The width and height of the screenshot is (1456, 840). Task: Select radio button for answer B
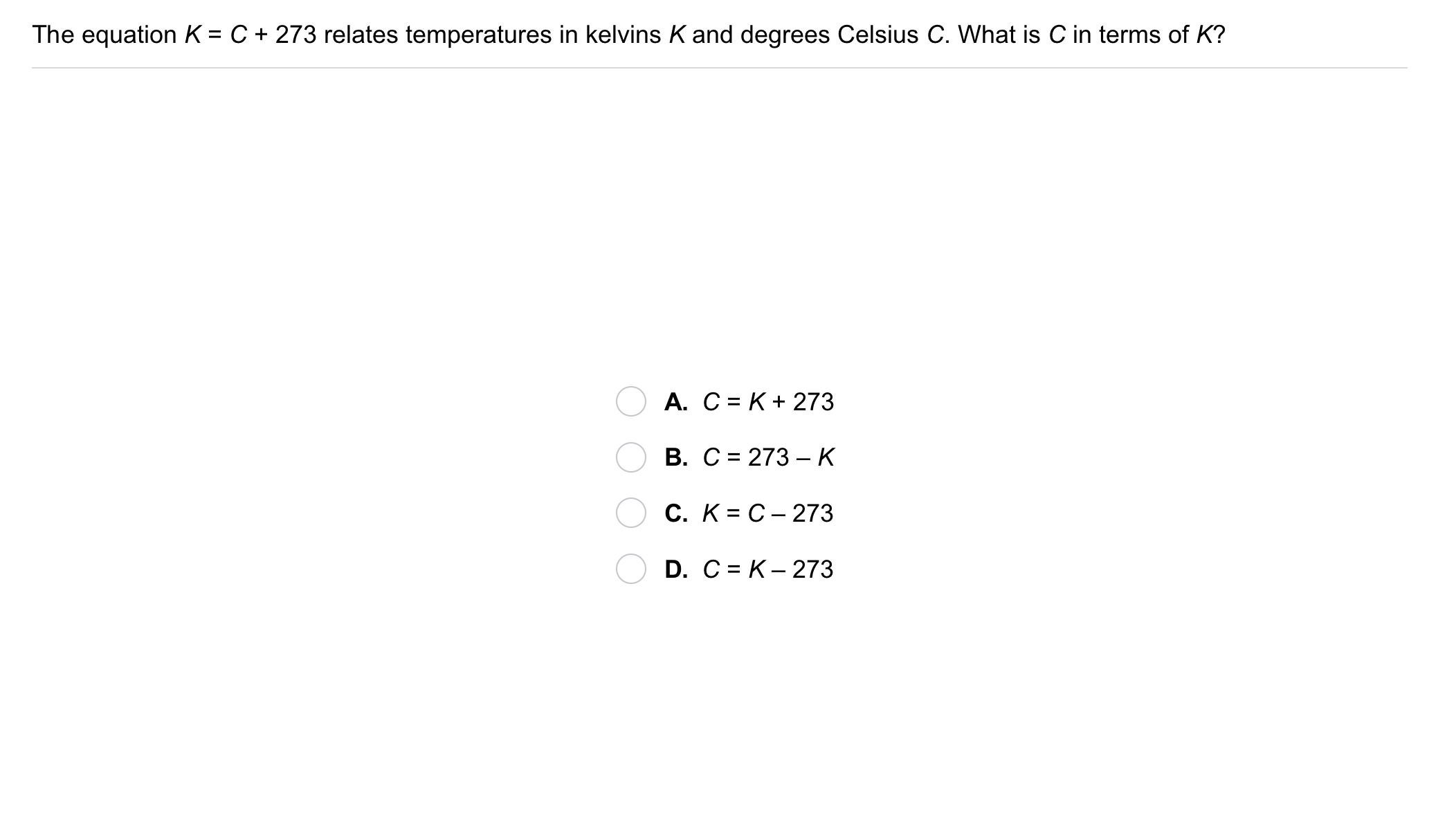pos(630,457)
